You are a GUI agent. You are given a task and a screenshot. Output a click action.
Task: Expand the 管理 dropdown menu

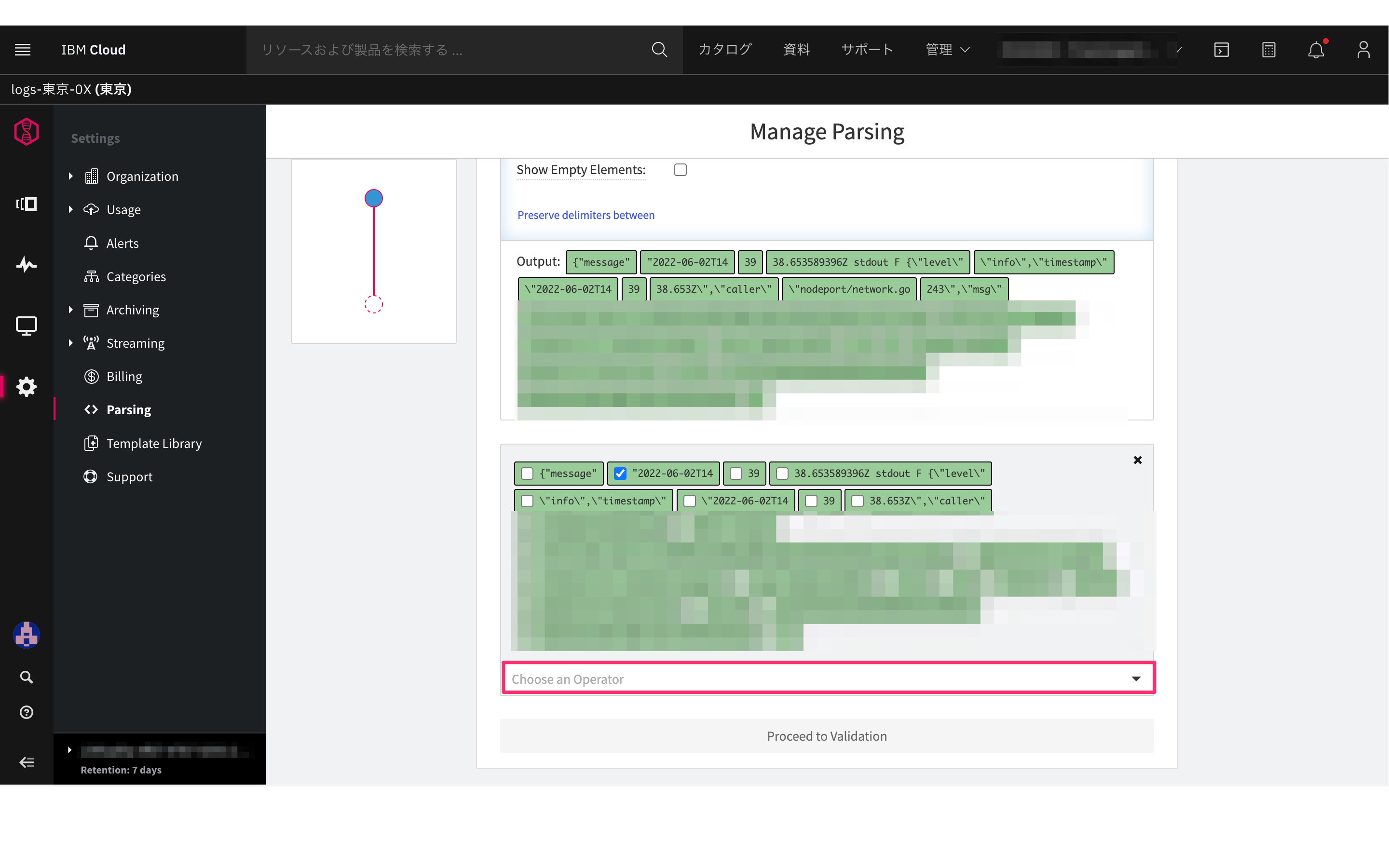coord(947,50)
